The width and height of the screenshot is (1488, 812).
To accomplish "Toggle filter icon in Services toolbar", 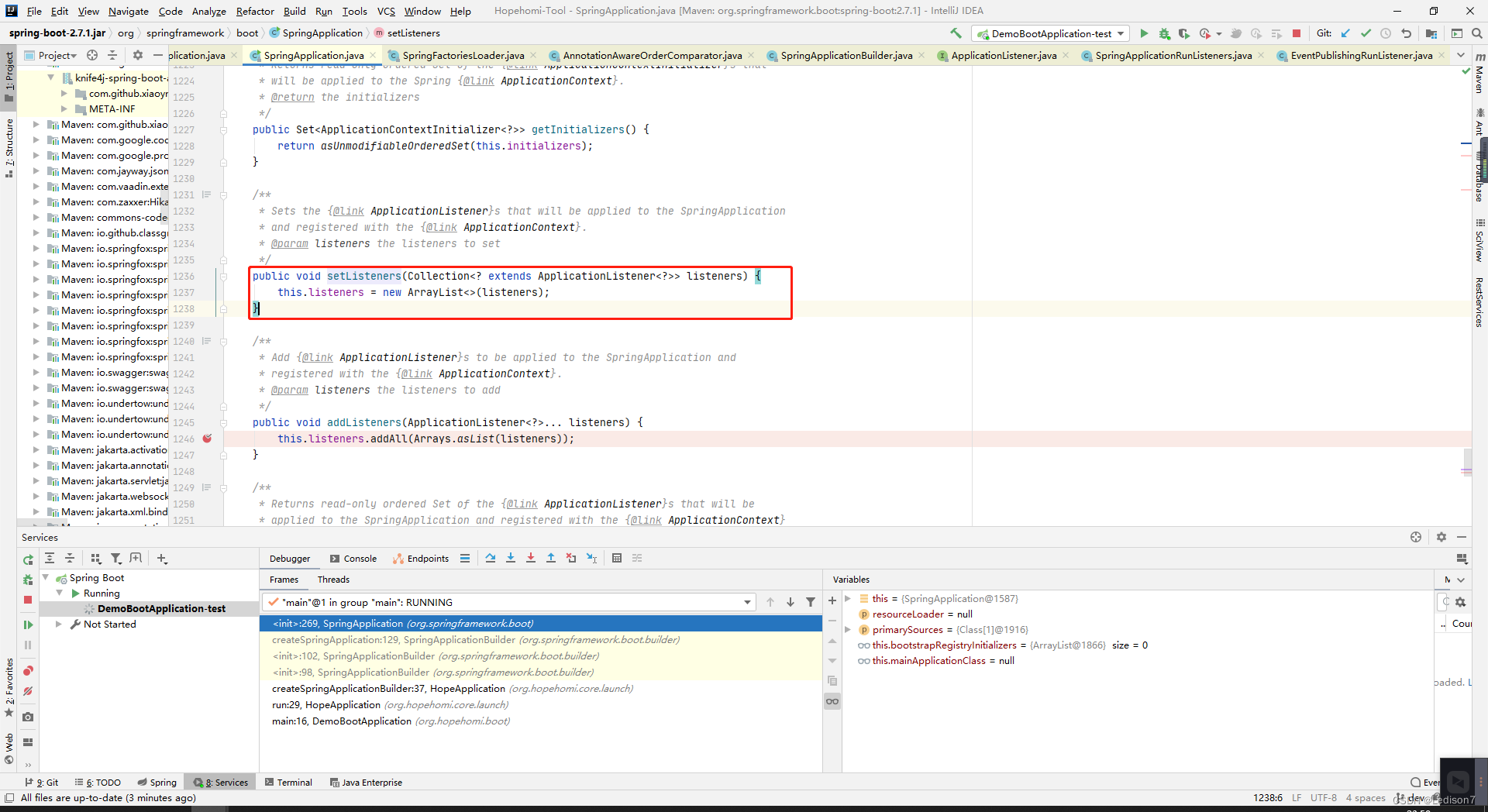I will tap(115, 559).
